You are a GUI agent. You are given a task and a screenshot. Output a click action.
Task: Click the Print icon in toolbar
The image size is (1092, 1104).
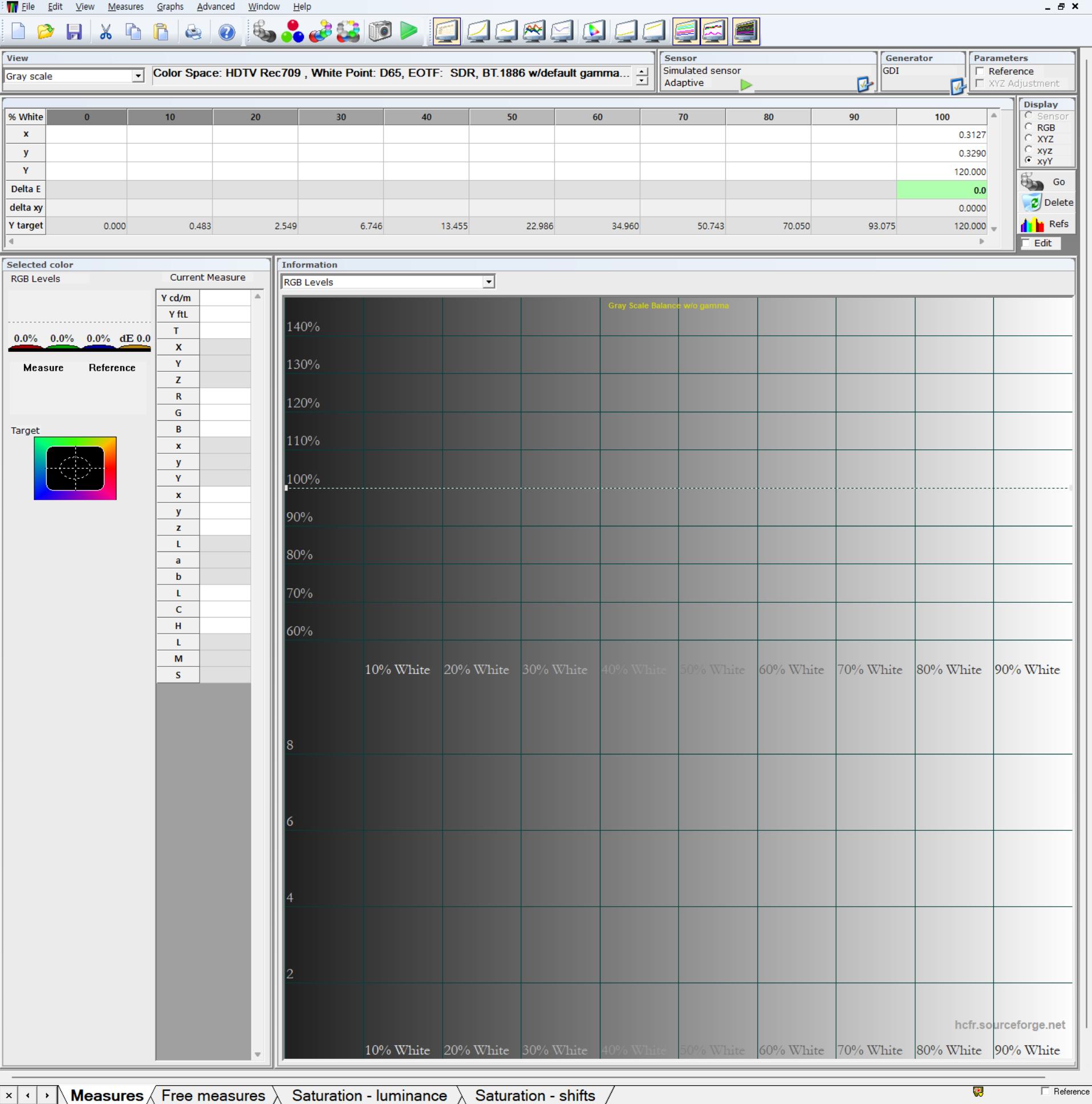click(193, 31)
